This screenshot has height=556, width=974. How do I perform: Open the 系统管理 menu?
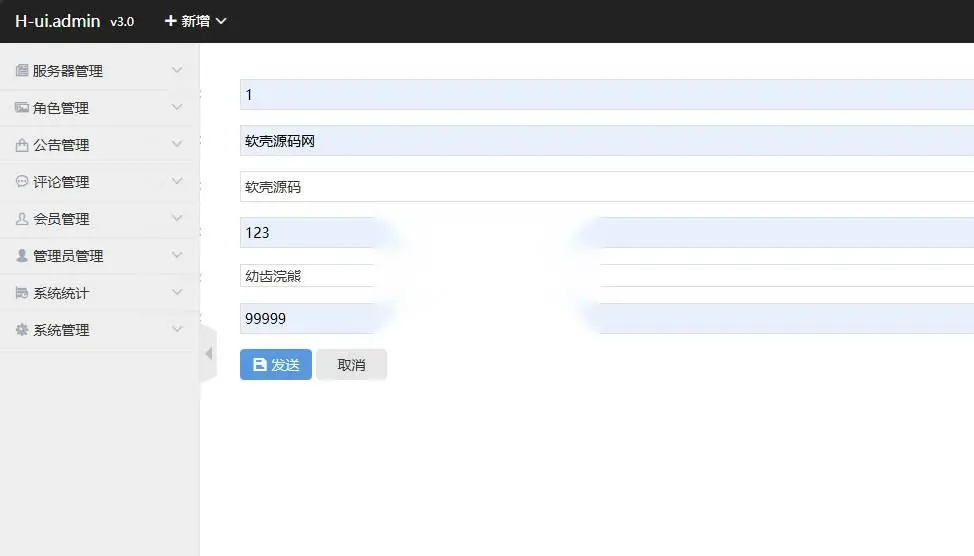pyautogui.click(x=99, y=329)
